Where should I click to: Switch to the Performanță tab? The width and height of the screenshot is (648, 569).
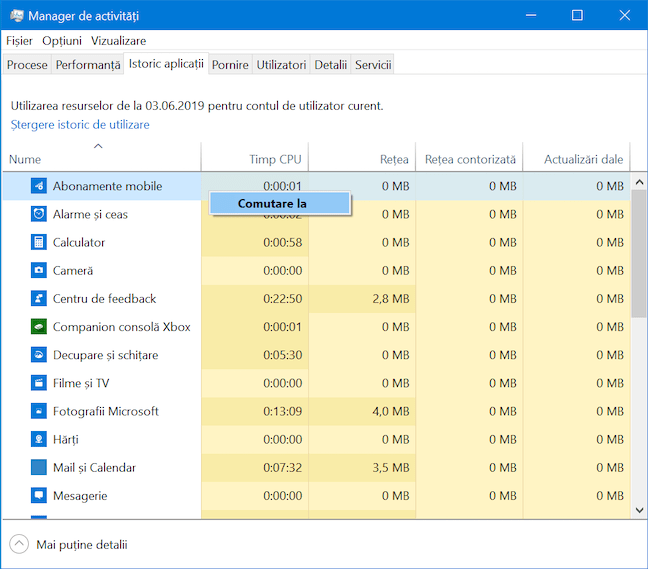(x=88, y=65)
